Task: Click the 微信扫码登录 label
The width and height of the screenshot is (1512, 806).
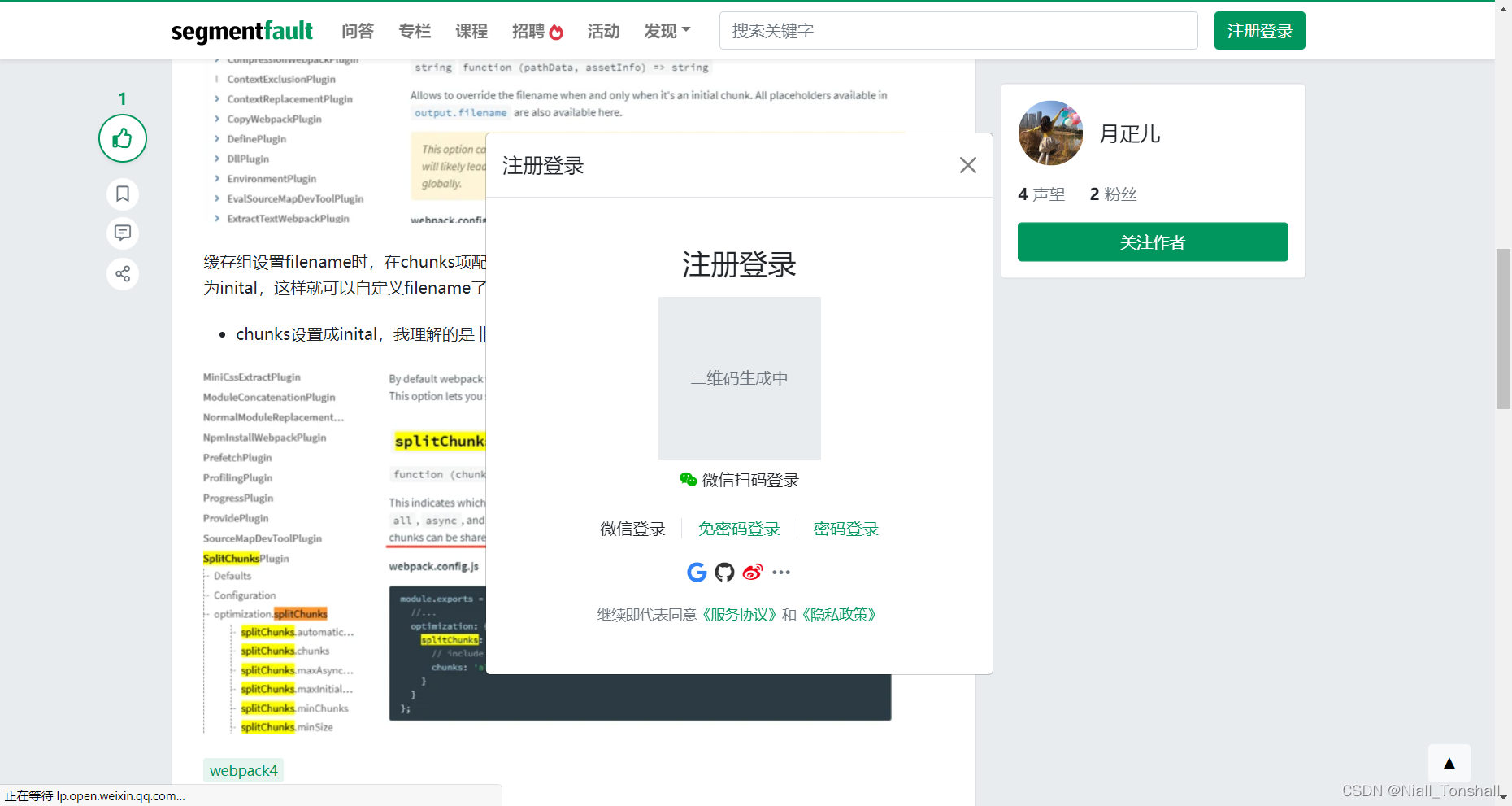Action: point(739,480)
